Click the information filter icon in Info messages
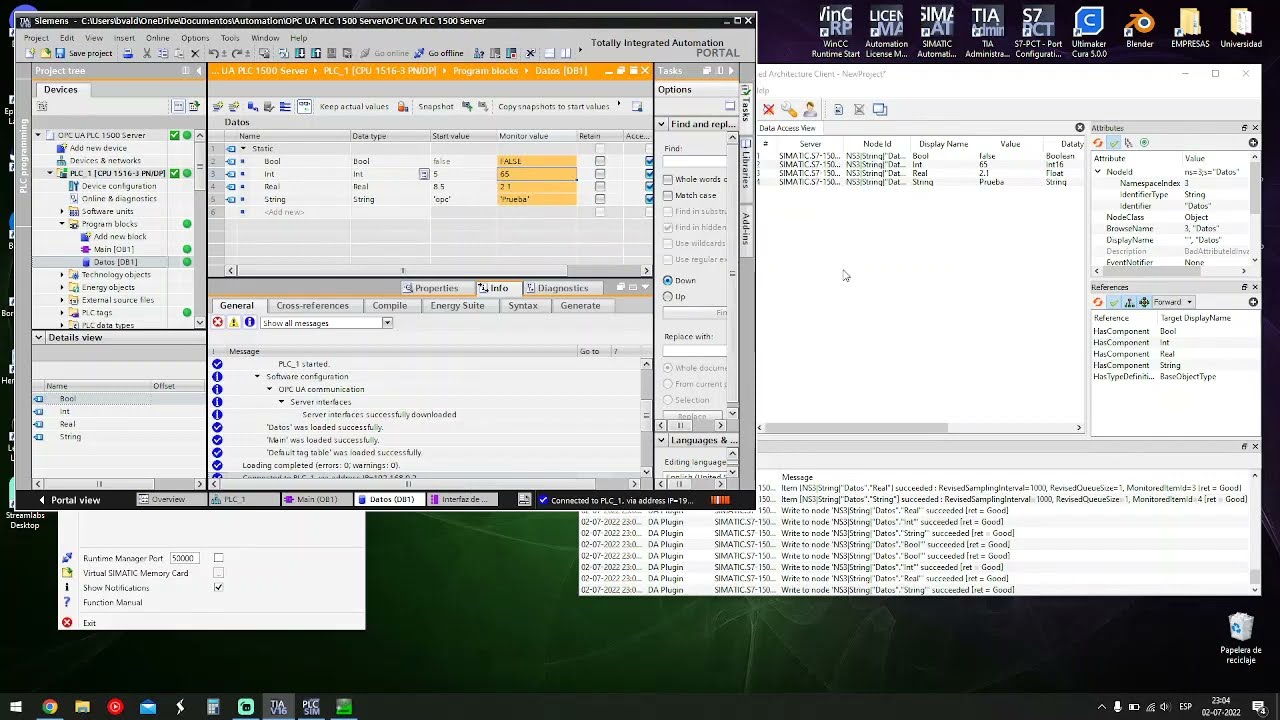This screenshot has height=720, width=1280. coord(249,323)
